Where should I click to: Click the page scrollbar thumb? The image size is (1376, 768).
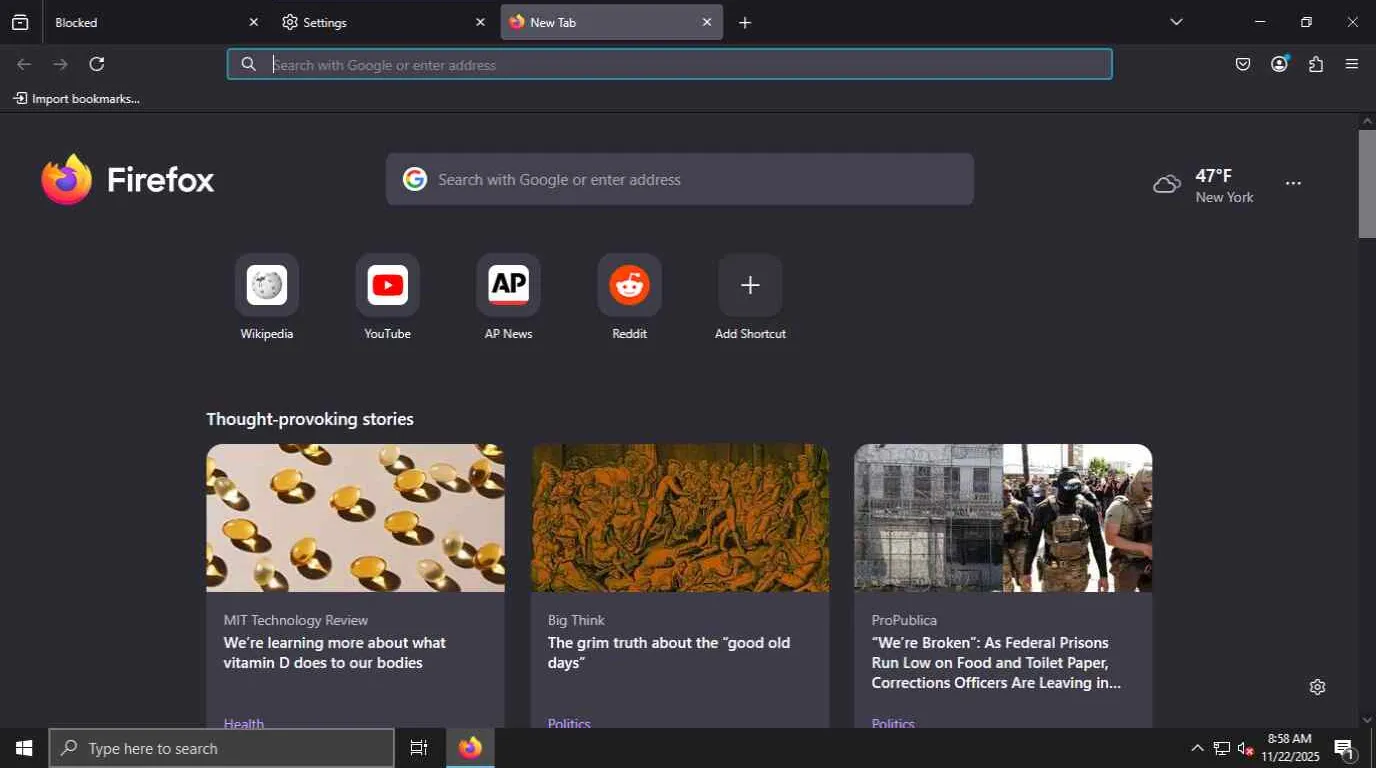coord(1367,184)
